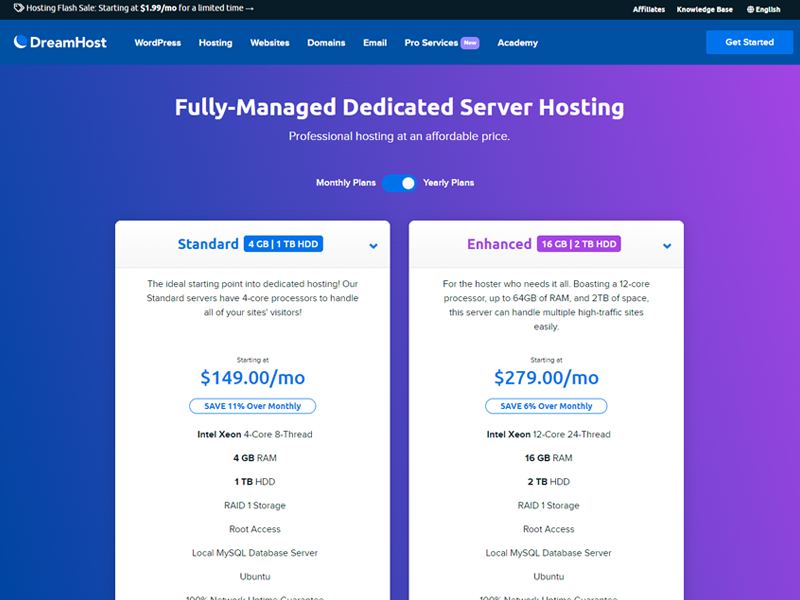The height and width of the screenshot is (600, 800).
Task: Click the New badge on Pro Services
Action: click(x=470, y=43)
